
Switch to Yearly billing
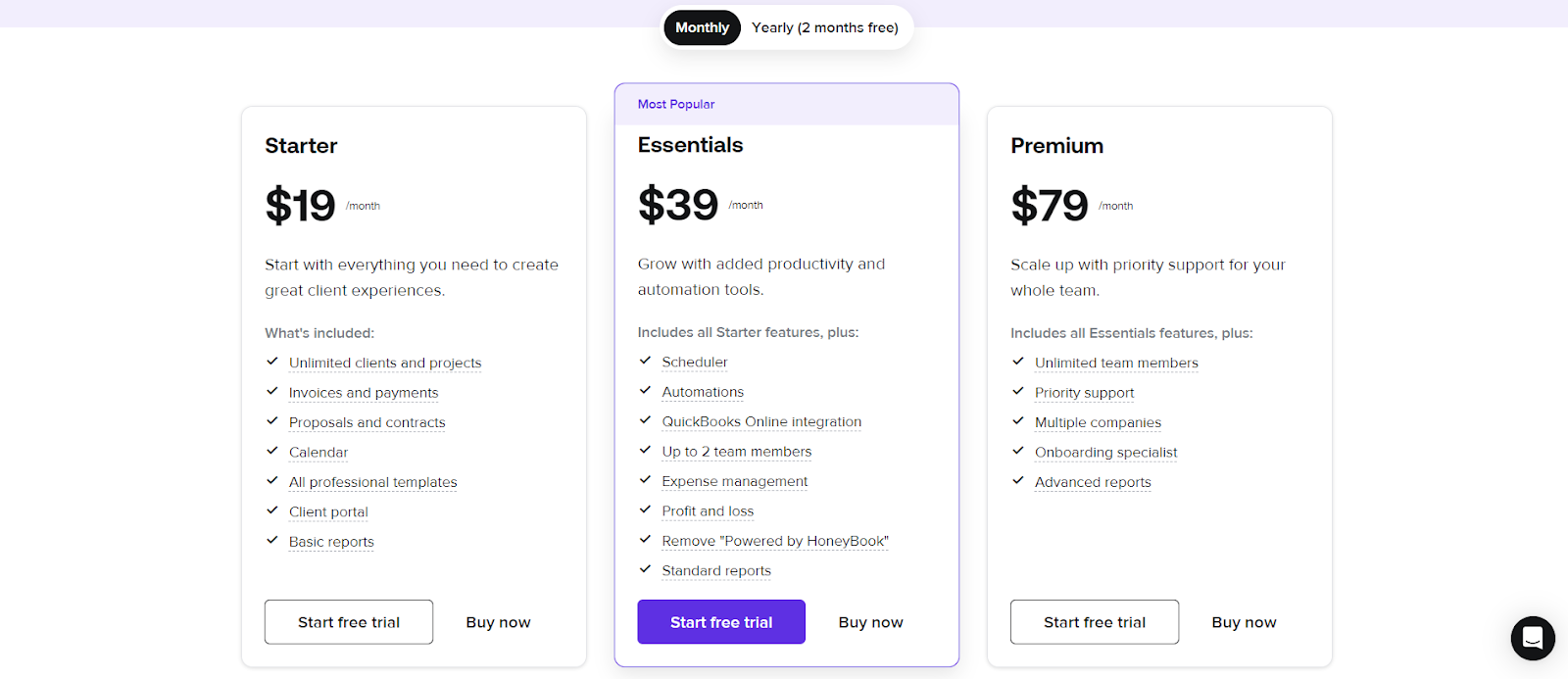click(x=825, y=27)
